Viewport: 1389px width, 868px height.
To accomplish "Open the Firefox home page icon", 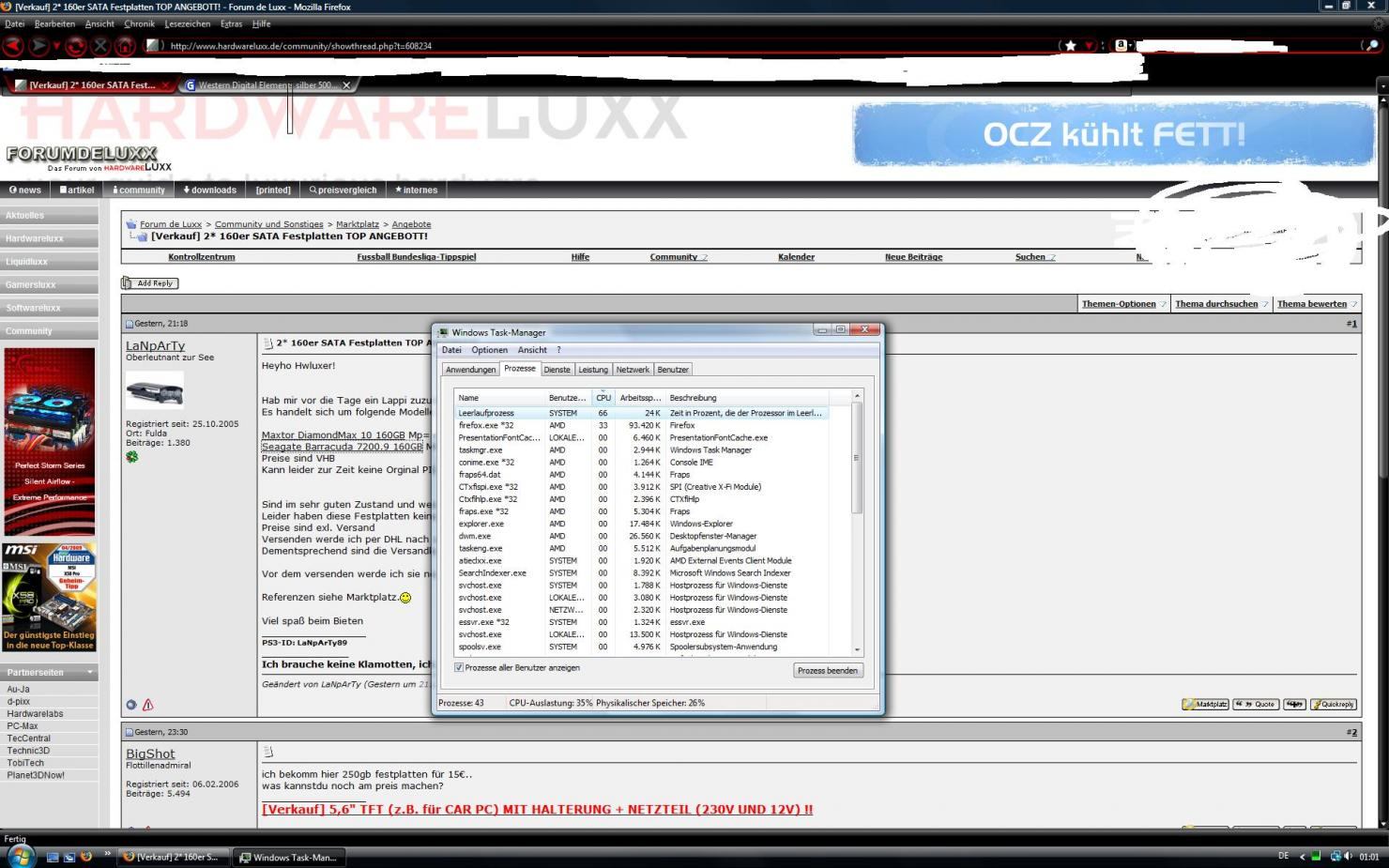I will (125, 45).
